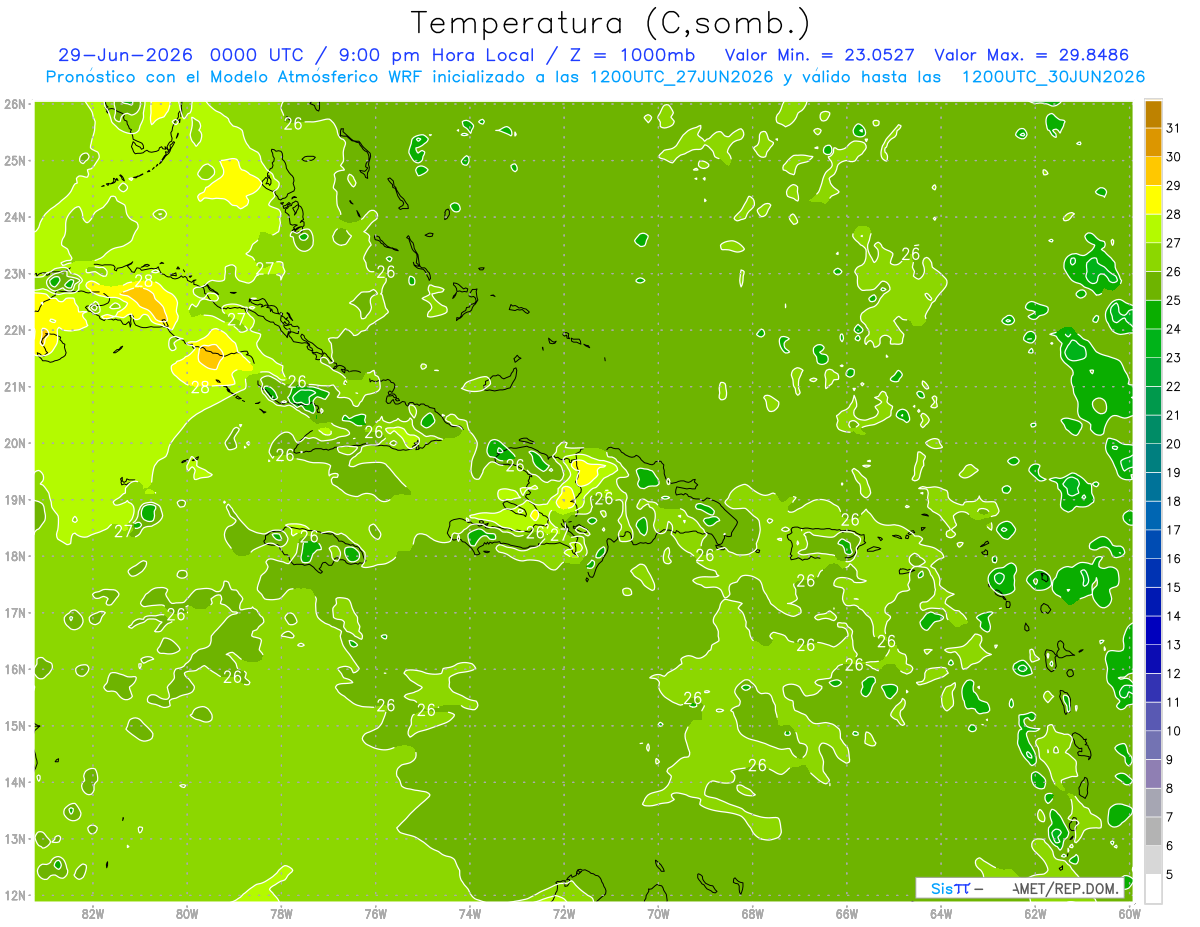Pick the yellow legend swatch between 28 and 29
Screen dimensions: 1200x927
[x=1154, y=200]
